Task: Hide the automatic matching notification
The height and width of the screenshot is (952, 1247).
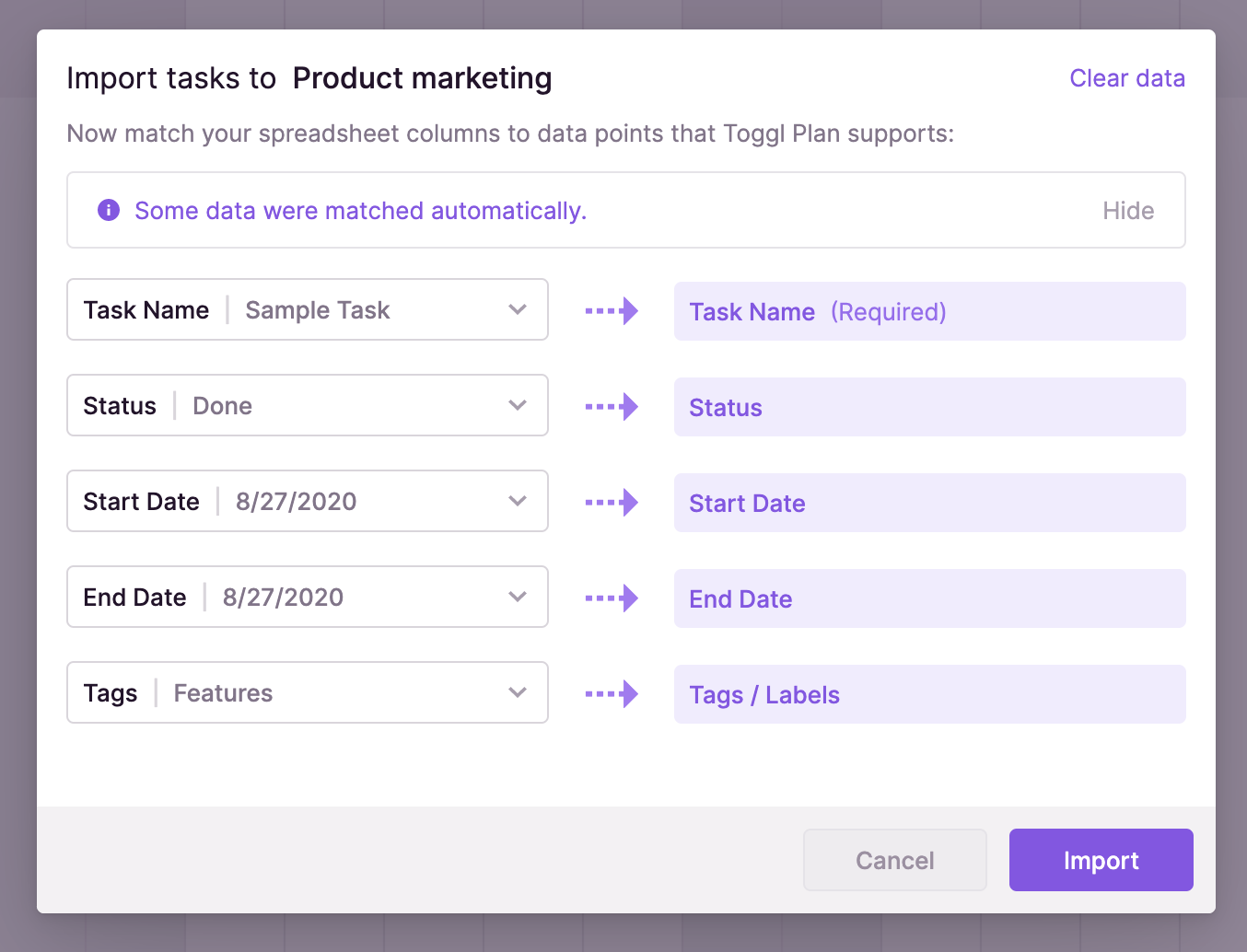Action: click(1128, 210)
